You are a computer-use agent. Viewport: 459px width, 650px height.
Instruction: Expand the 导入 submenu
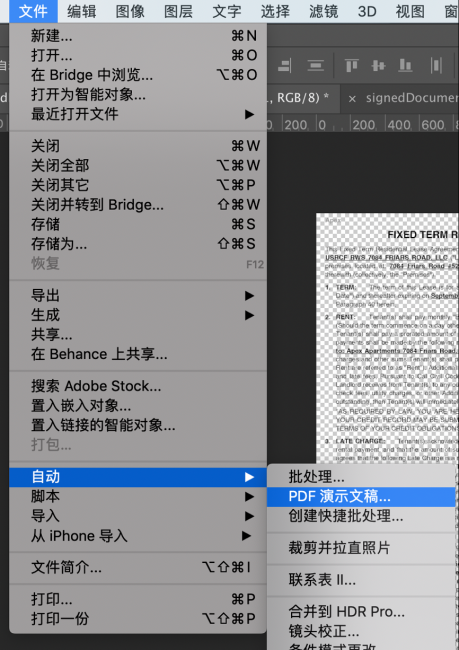tap(138, 516)
